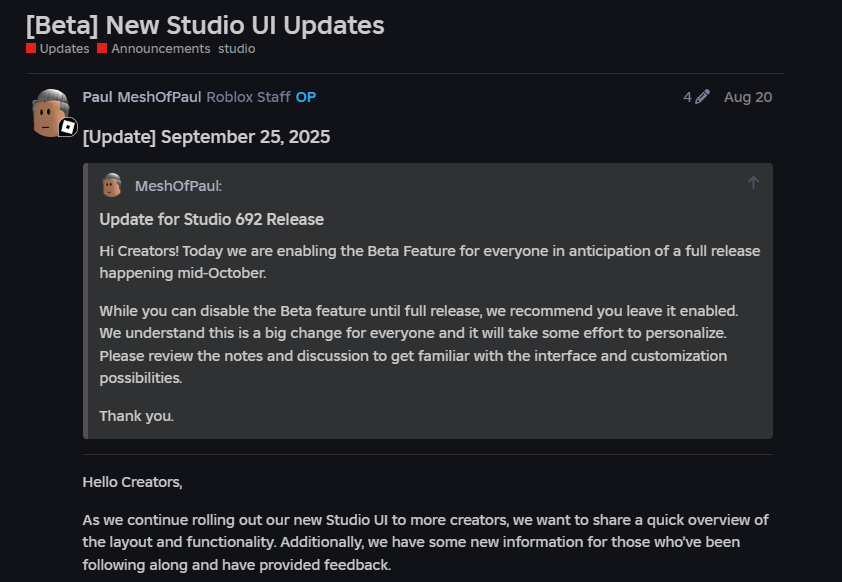Open the Updates category link
The image size is (842, 582).
click(64, 48)
